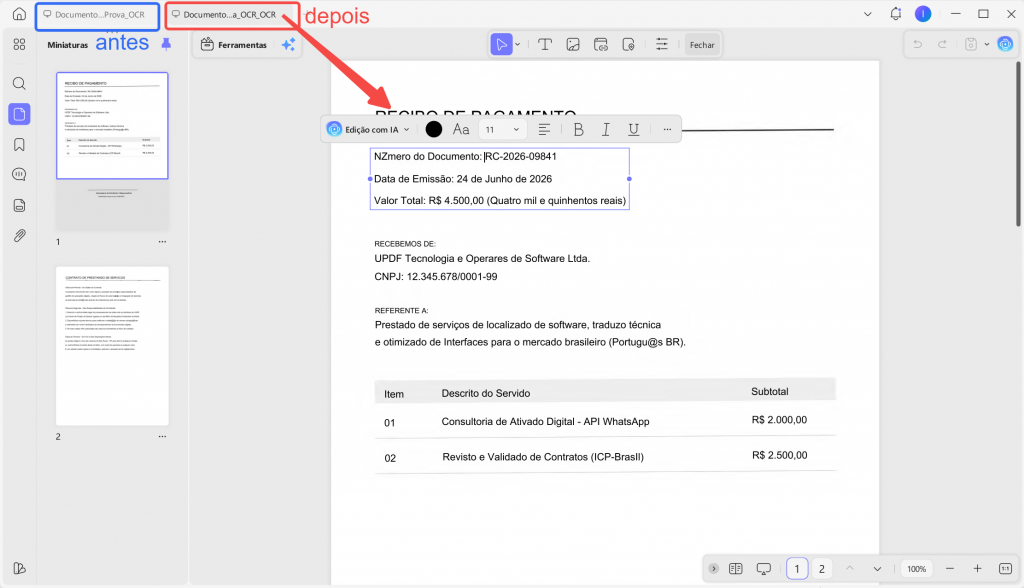Open the black text color swatch
The height and width of the screenshot is (588, 1024).
[x=434, y=129]
